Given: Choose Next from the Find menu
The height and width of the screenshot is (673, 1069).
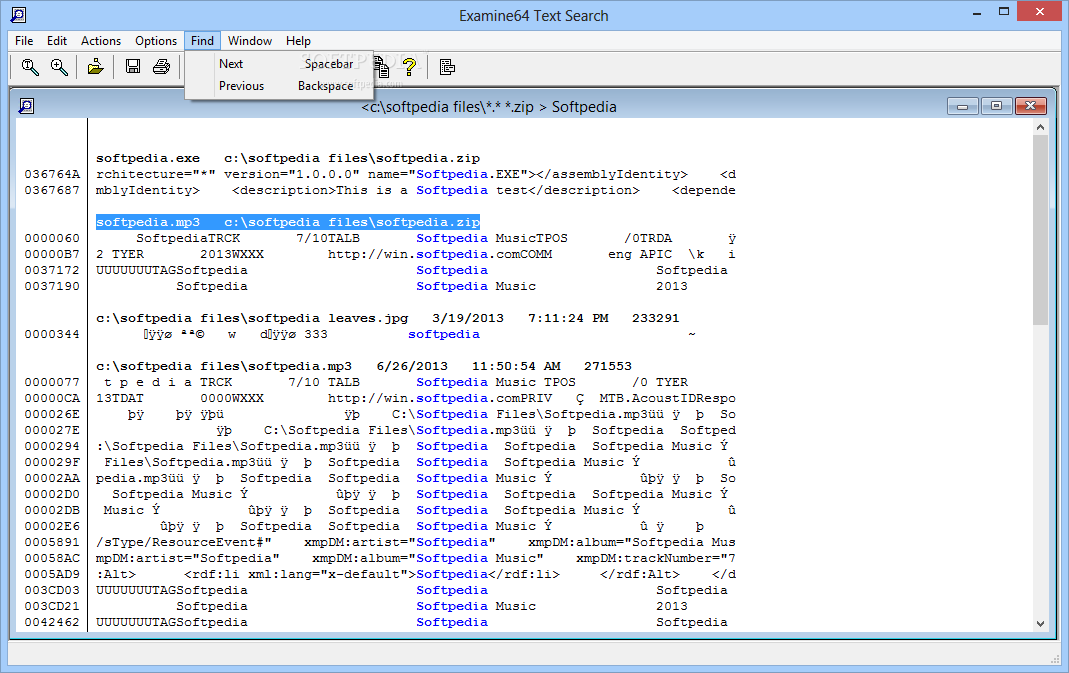Looking at the screenshot, I should [279, 63].
